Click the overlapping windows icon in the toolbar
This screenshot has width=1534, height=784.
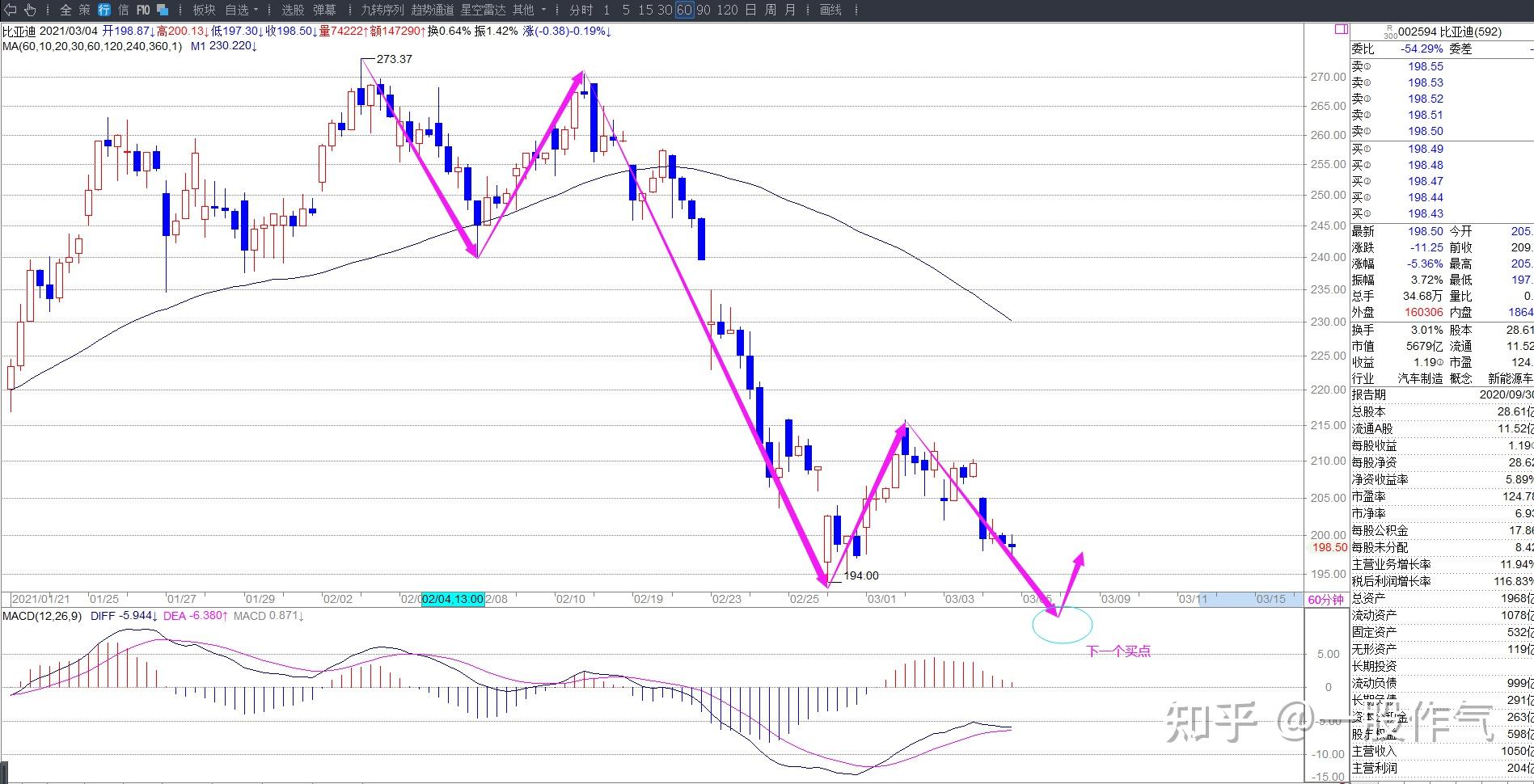click(x=163, y=10)
